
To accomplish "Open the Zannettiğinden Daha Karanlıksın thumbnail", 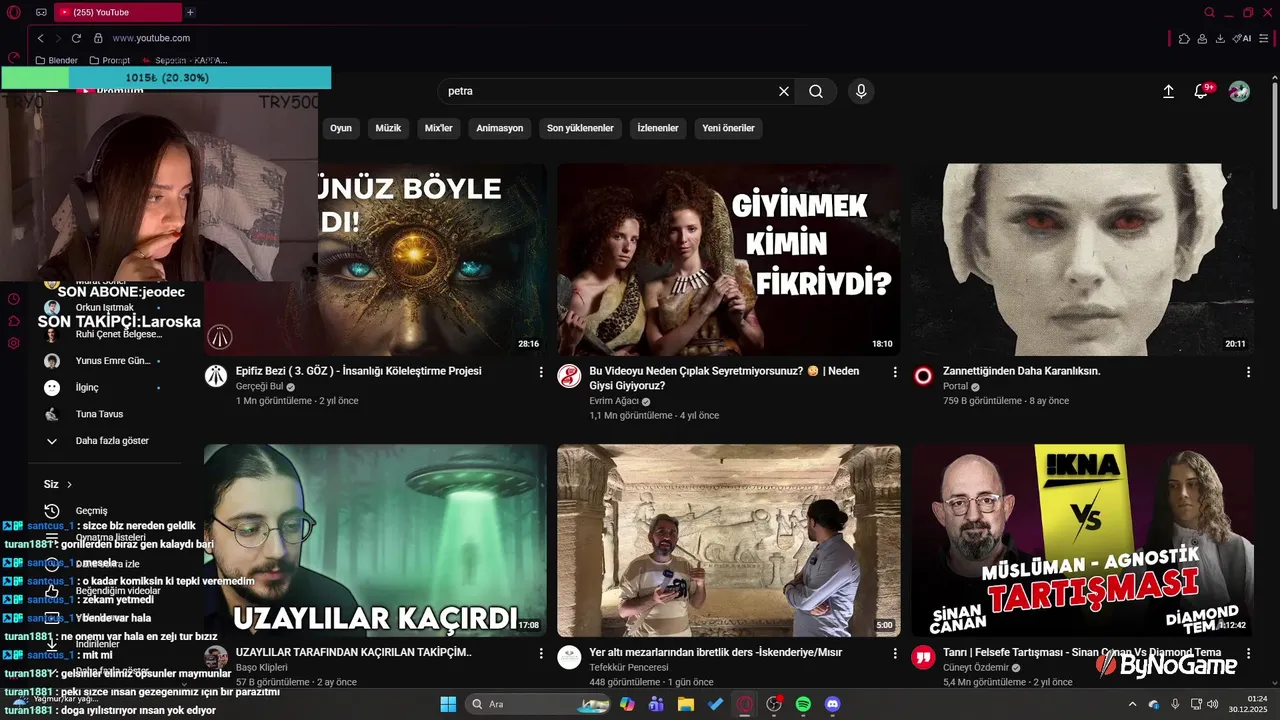I will pos(1082,259).
